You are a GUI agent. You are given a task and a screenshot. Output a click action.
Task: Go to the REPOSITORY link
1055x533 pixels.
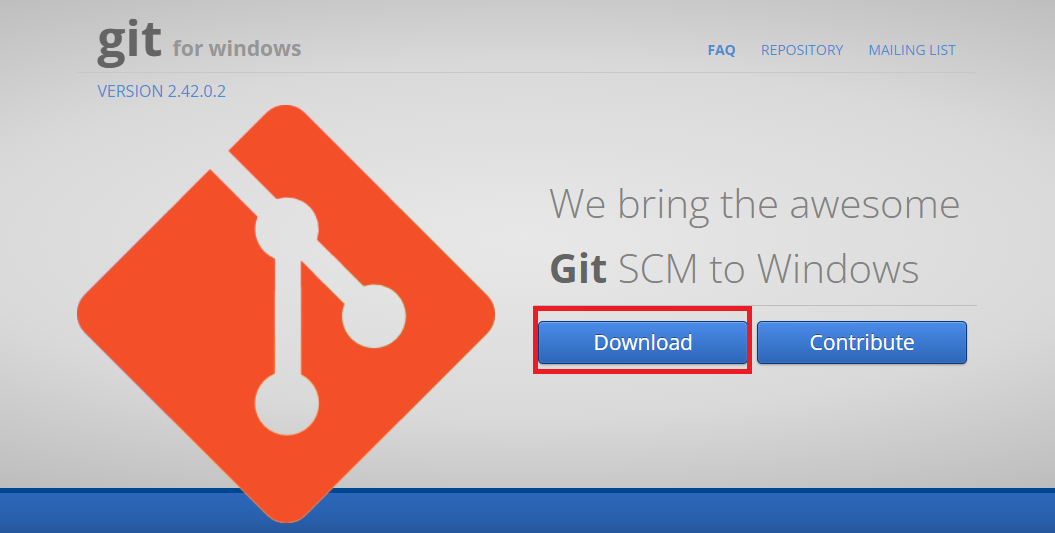(802, 50)
